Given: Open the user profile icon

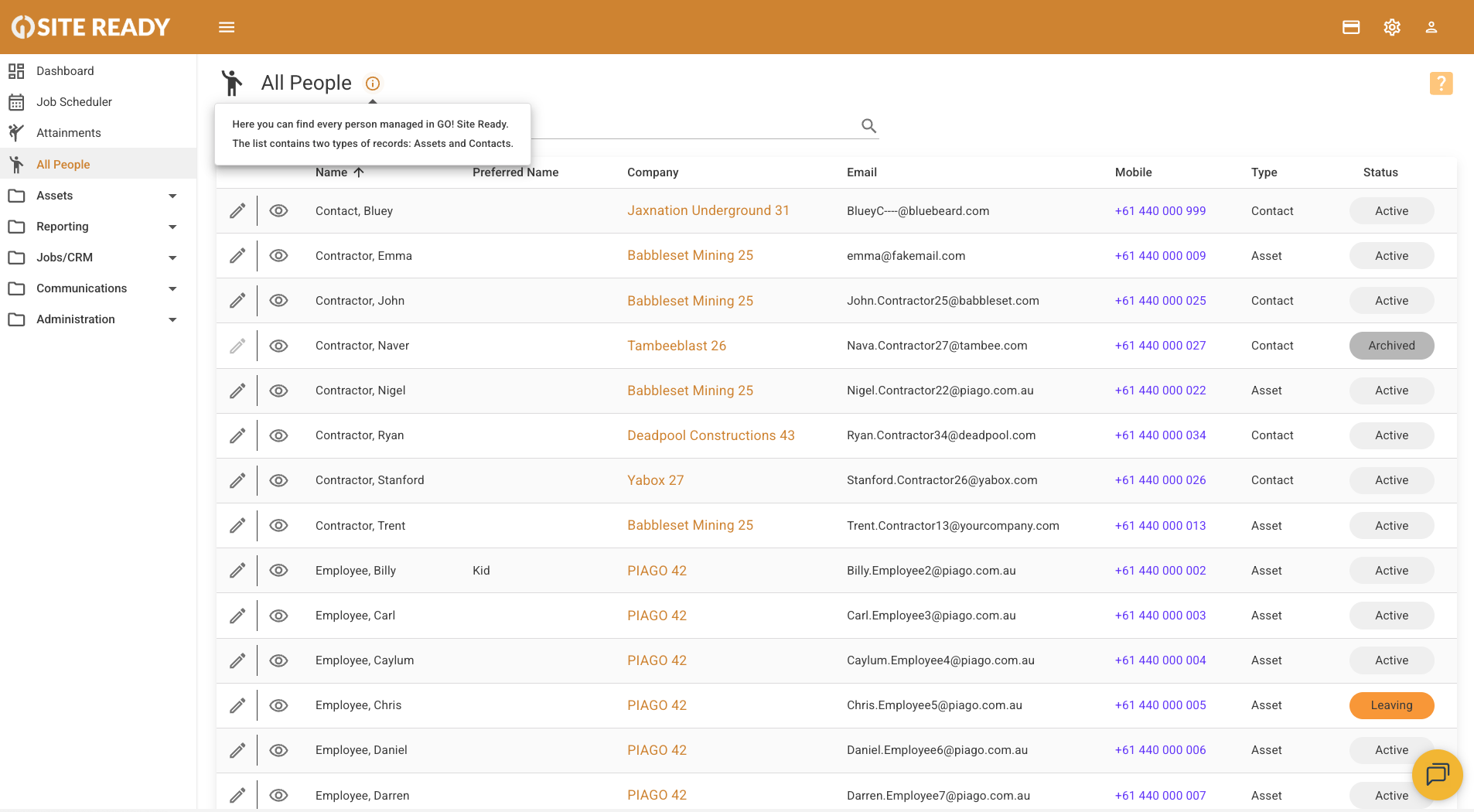Looking at the screenshot, I should [1431, 27].
